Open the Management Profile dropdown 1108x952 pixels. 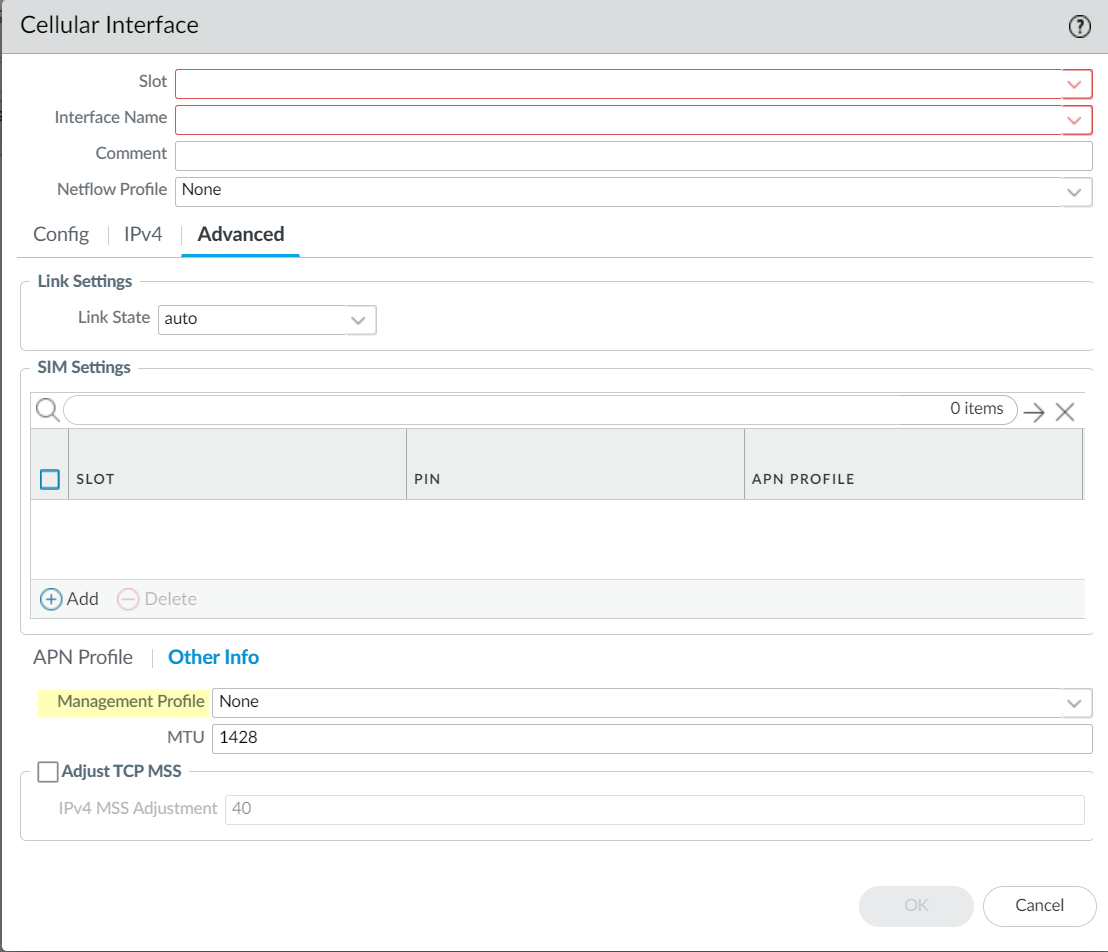pos(1075,703)
